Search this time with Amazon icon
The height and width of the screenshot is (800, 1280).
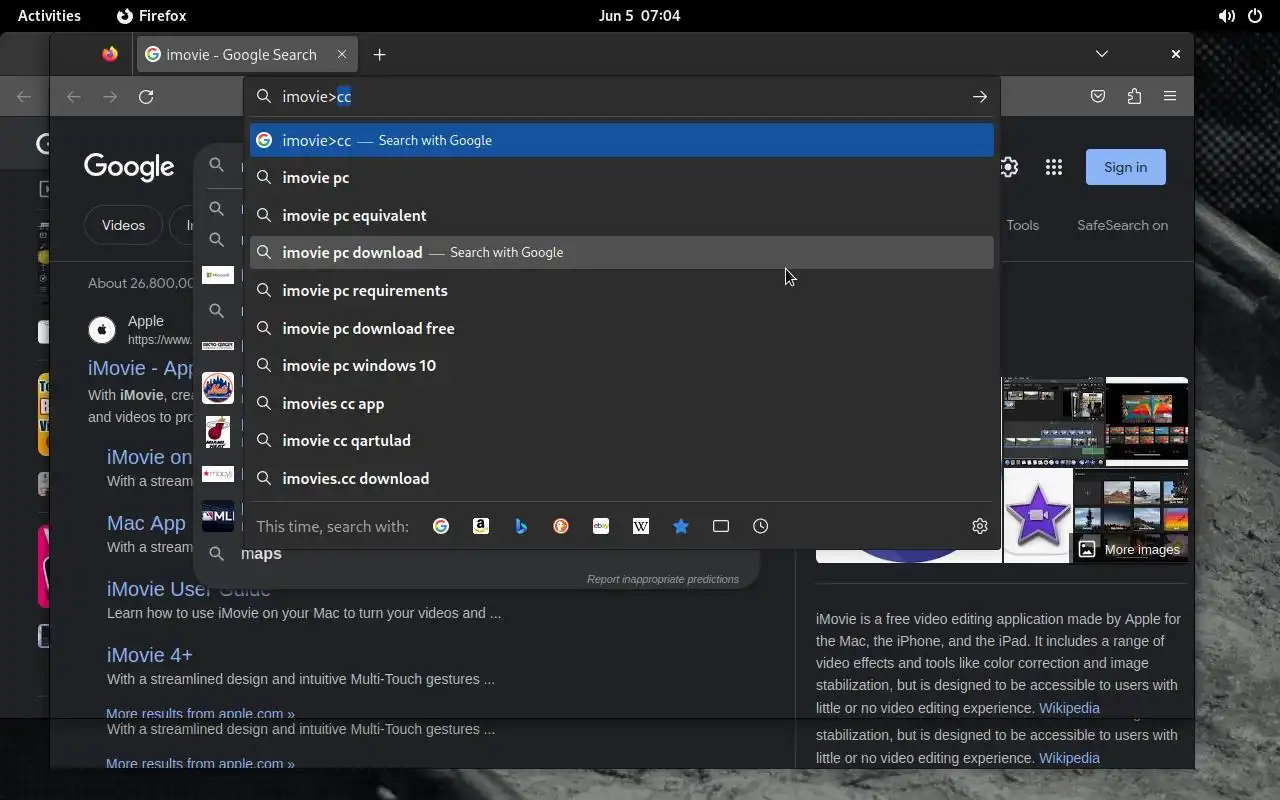tap(481, 526)
